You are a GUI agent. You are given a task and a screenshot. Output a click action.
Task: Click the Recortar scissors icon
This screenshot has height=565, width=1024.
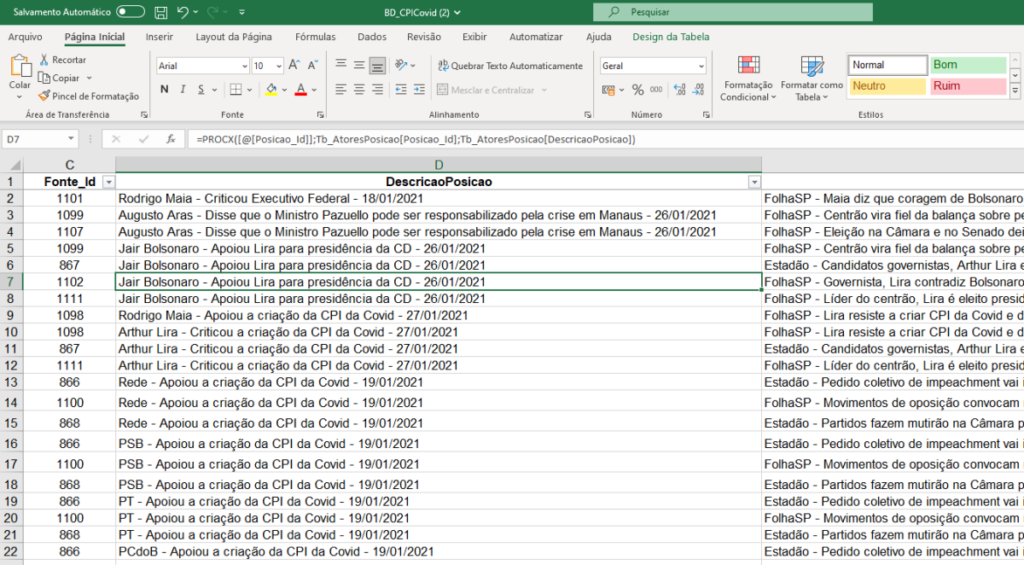[45, 60]
